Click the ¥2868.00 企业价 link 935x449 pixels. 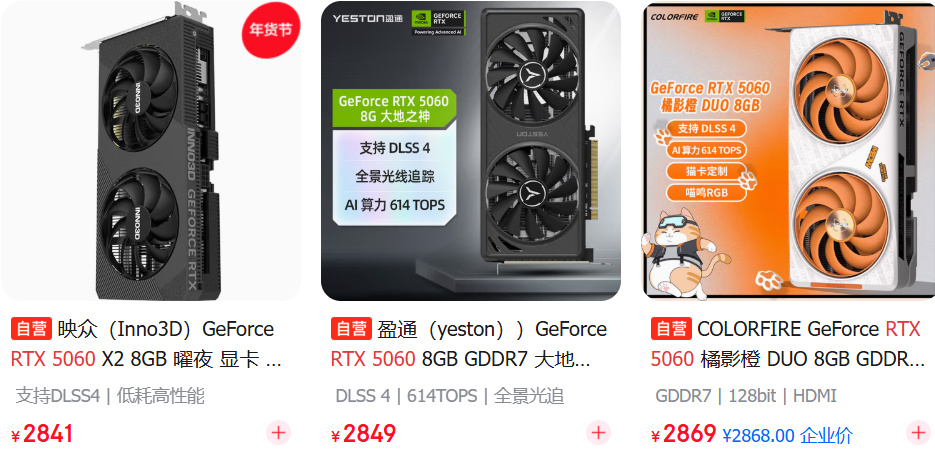(x=787, y=435)
